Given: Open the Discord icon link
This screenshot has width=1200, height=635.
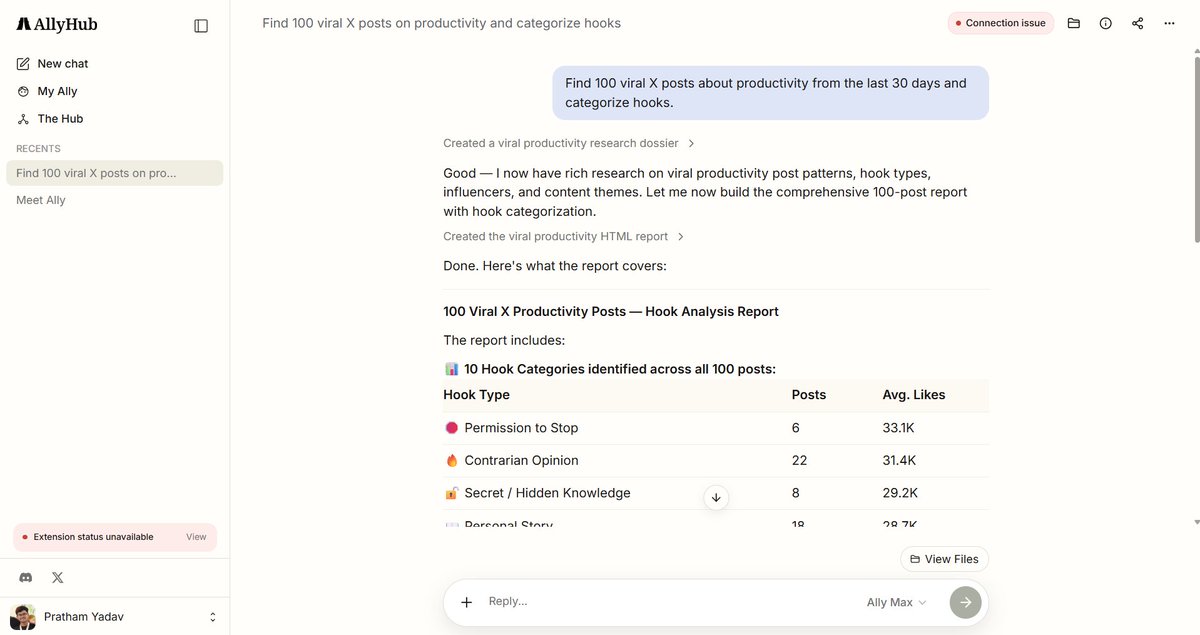Looking at the screenshot, I should pos(26,577).
